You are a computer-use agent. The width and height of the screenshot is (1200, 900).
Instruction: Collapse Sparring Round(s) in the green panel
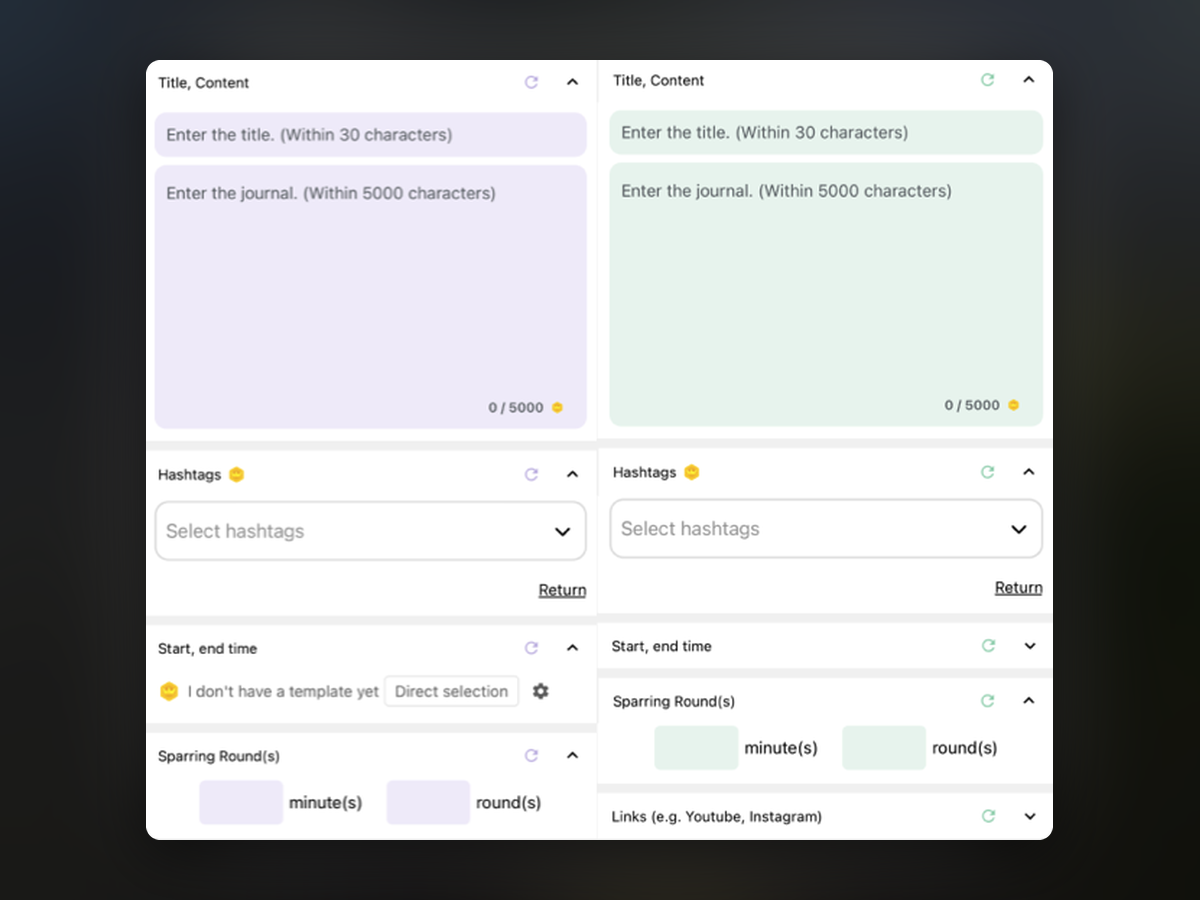click(1028, 701)
